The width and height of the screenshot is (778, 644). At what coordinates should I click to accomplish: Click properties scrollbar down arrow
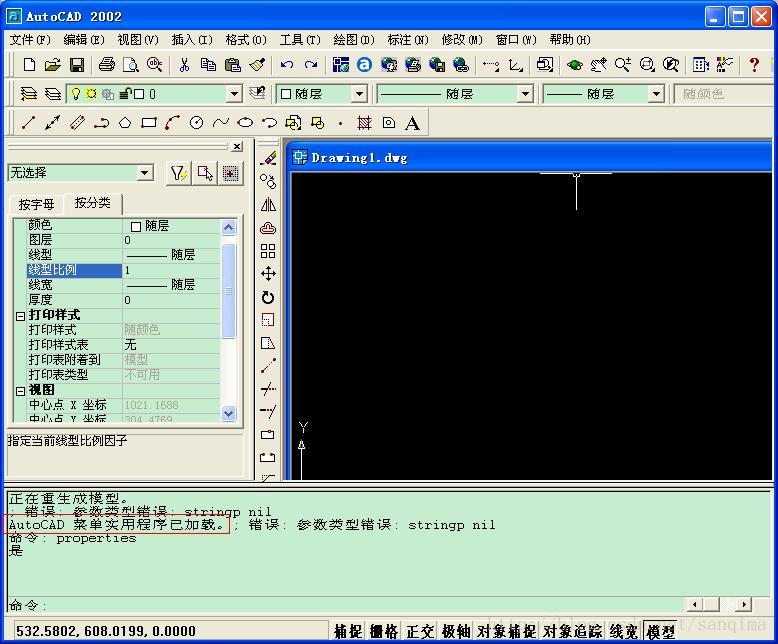click(228, 413)
